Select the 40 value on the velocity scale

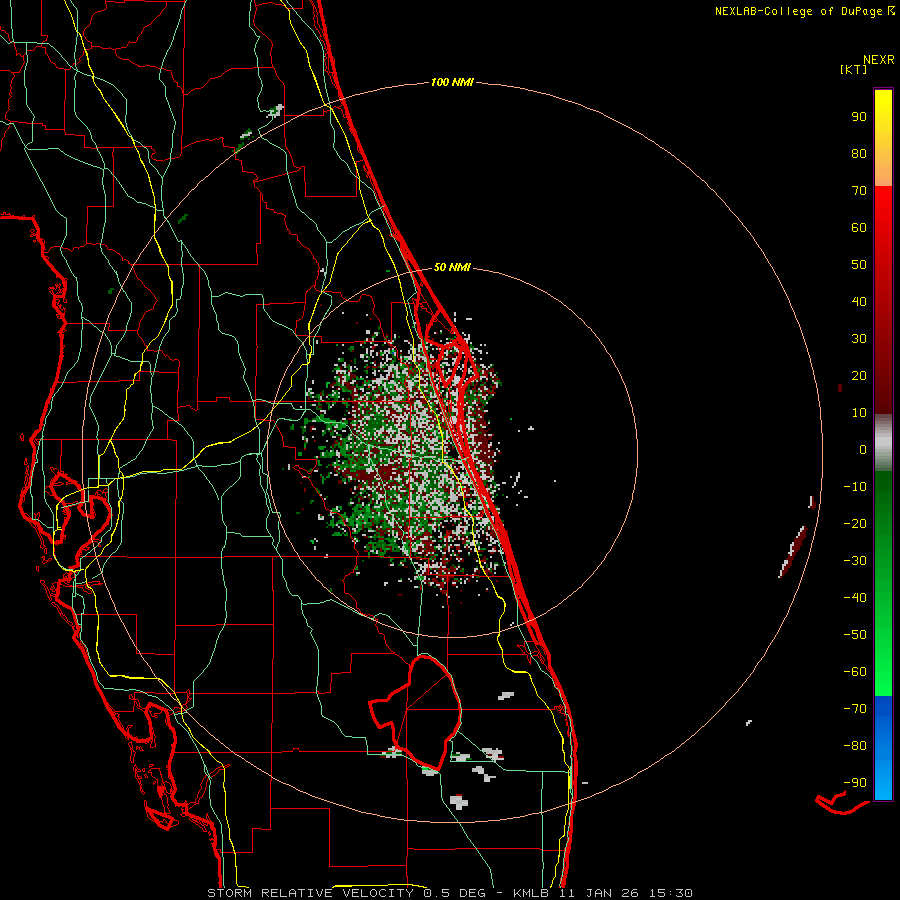[859, 301]
